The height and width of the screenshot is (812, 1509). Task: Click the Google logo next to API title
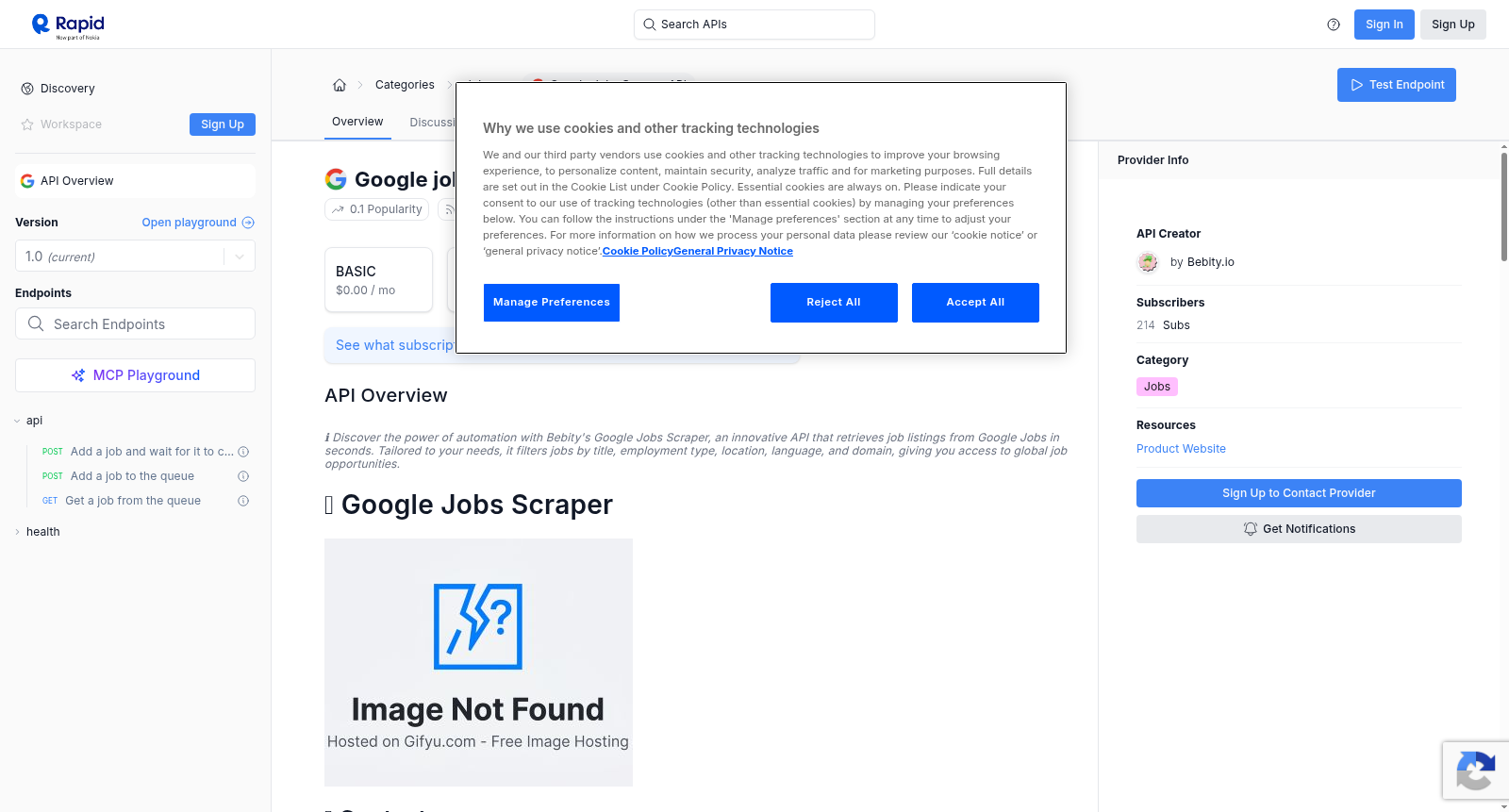(336, 179)
